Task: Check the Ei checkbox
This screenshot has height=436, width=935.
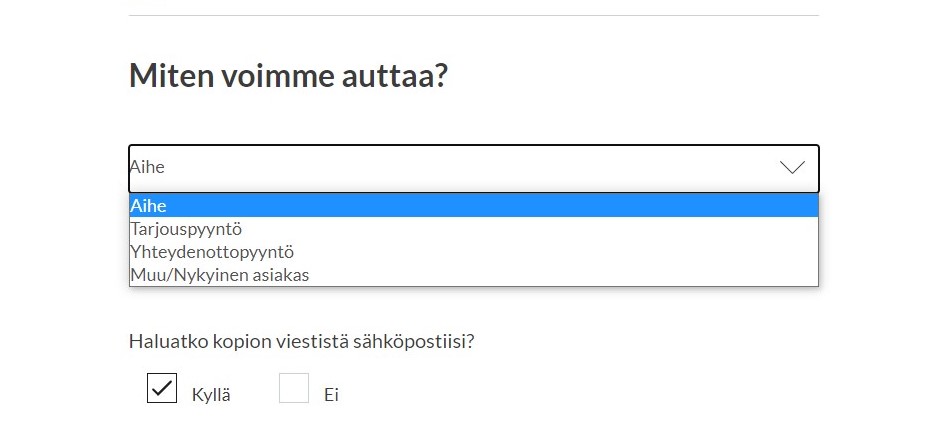Action: tap(294, 388)
